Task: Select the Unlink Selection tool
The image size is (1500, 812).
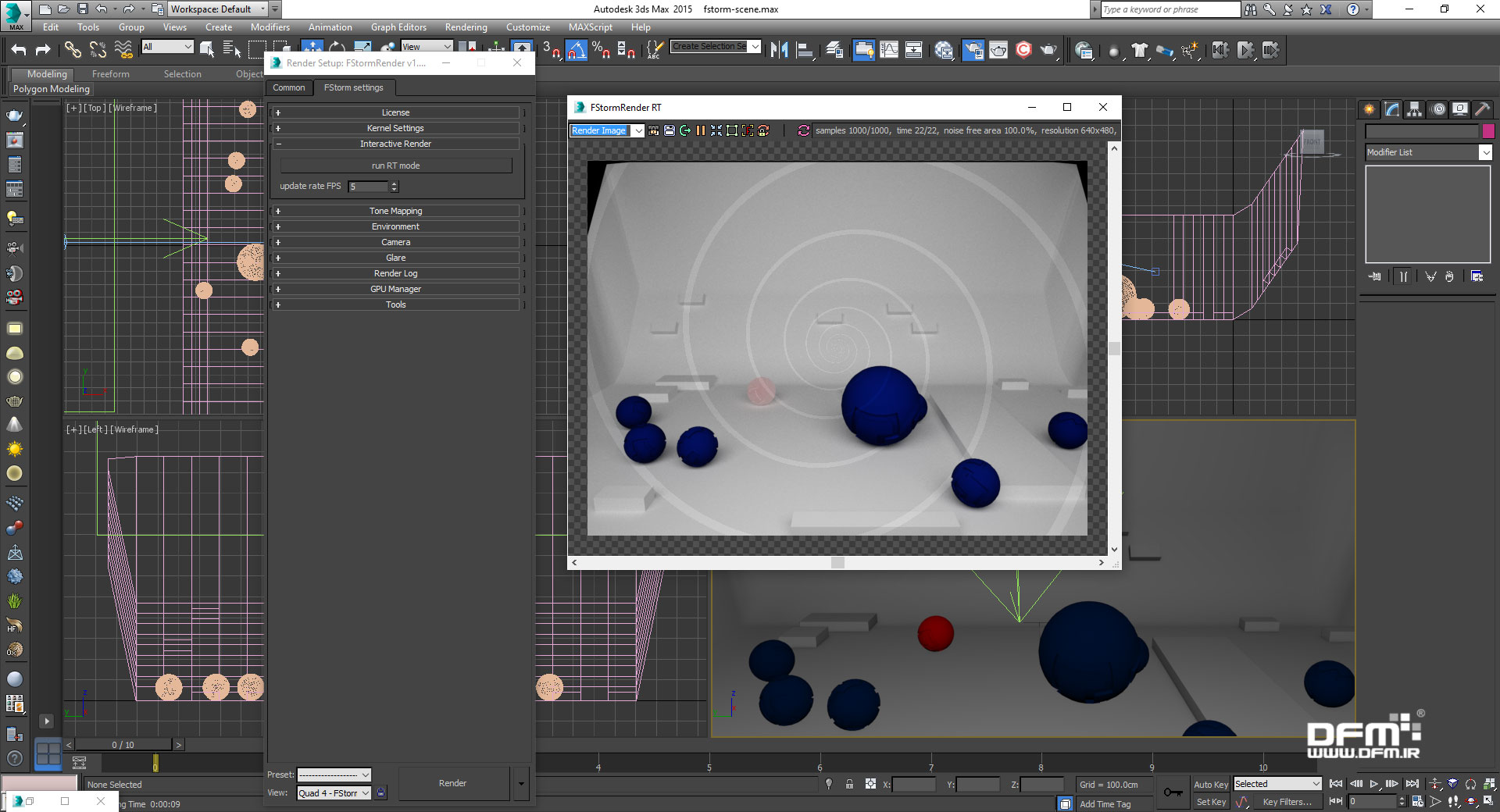Action: click(x=98, y=50)
